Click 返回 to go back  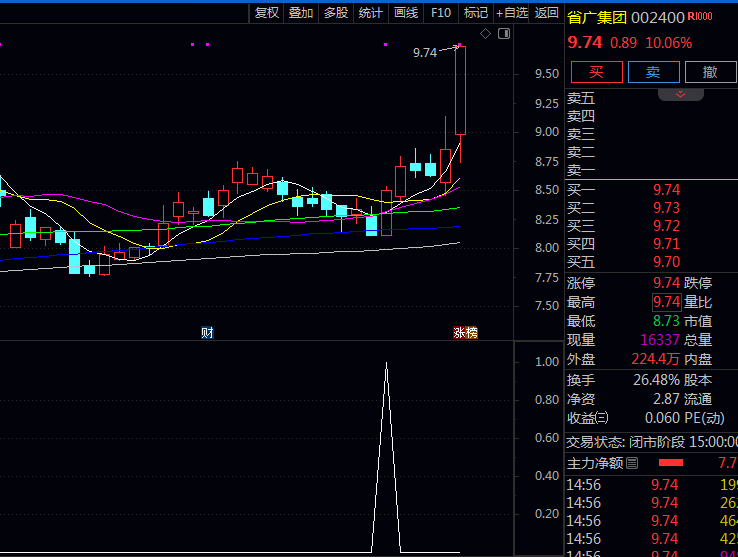(547, 13)
